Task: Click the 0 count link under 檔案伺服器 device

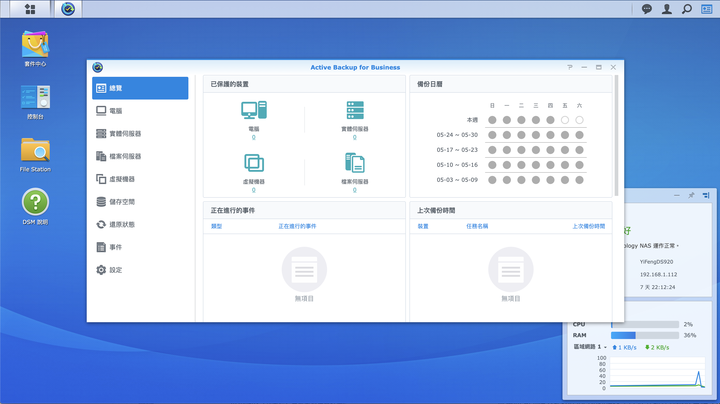Action: (354, 190)
